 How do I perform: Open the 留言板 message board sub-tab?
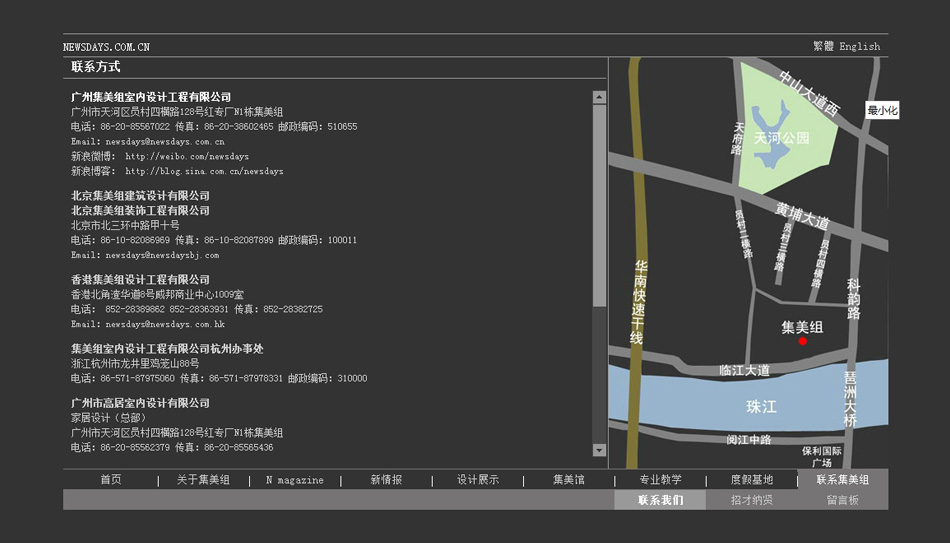(x=842, y=500)
